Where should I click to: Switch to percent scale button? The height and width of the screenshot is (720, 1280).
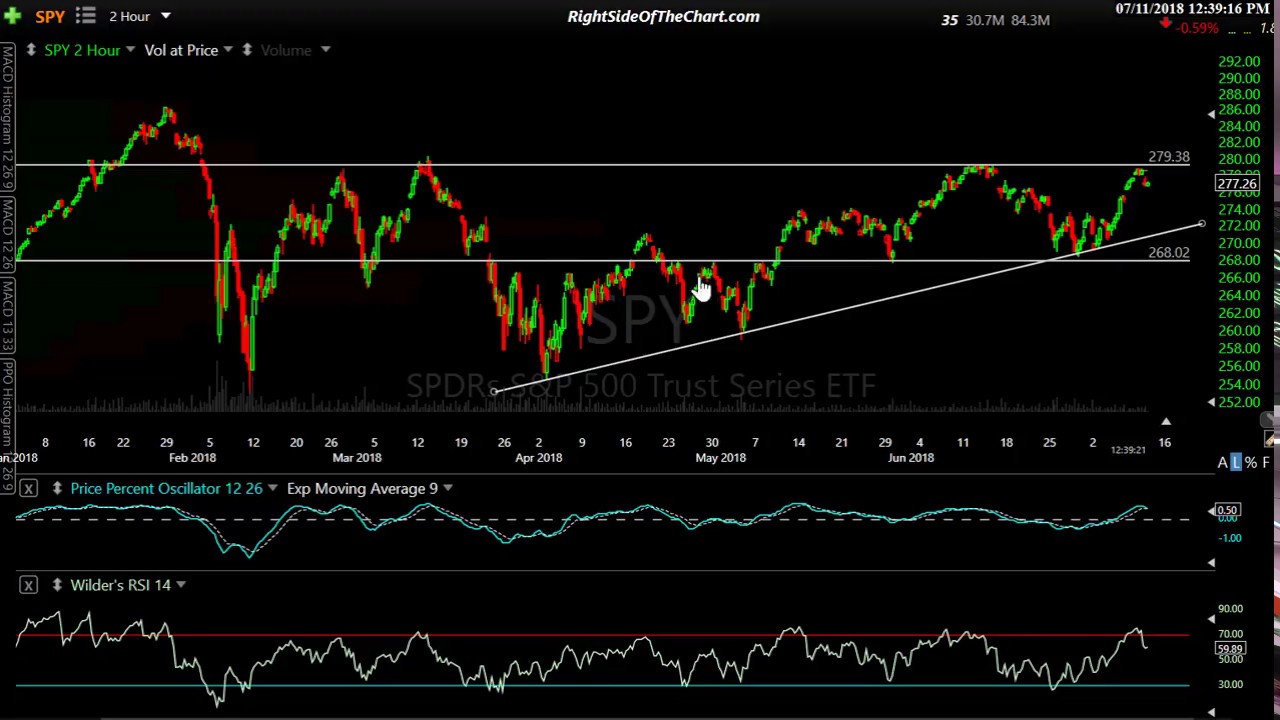[1251, 462]
